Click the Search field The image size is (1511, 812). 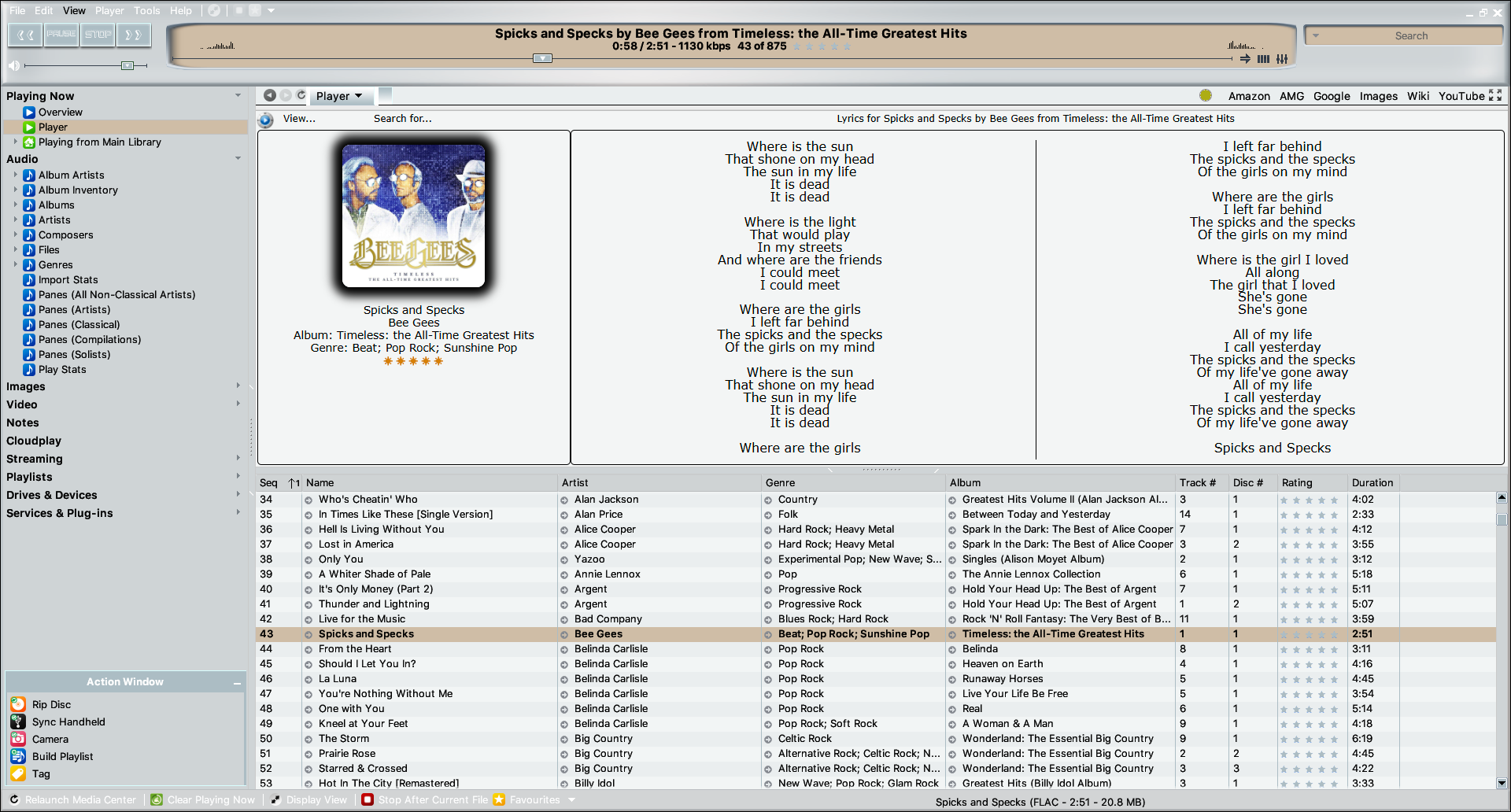pyautogui.click(x=1412, y=35)
